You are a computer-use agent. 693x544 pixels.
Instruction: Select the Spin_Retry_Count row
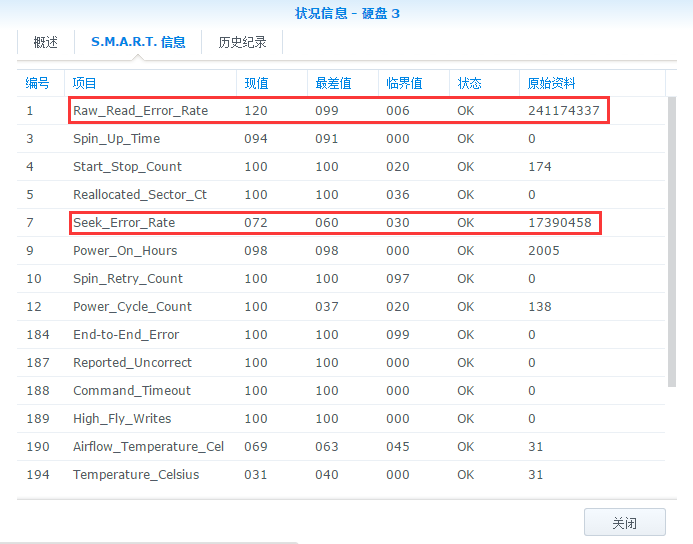pyautogui.click(x=341, y=278)
